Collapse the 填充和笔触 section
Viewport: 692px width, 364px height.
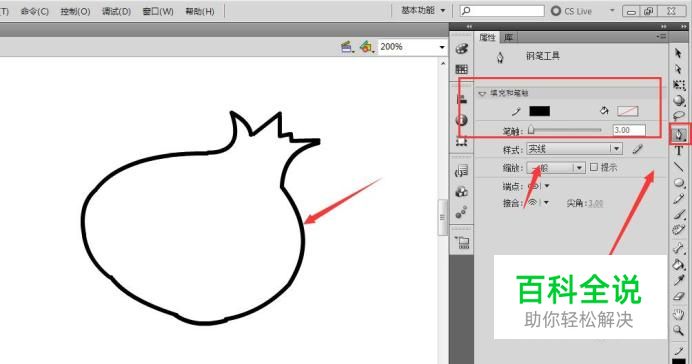click(x=482, y=94)
